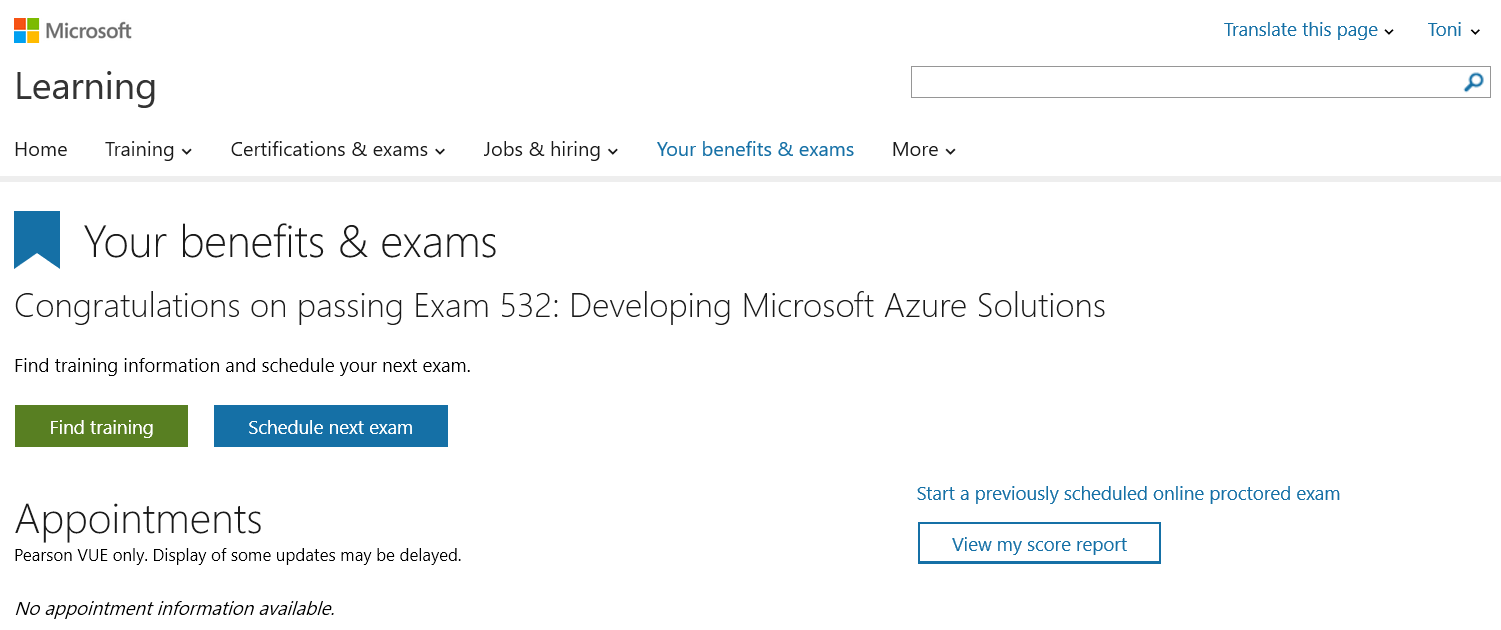Click the Learning site title
This screenshot has height=630, width=1501.
pyautogui.click(x=85, y=87)
